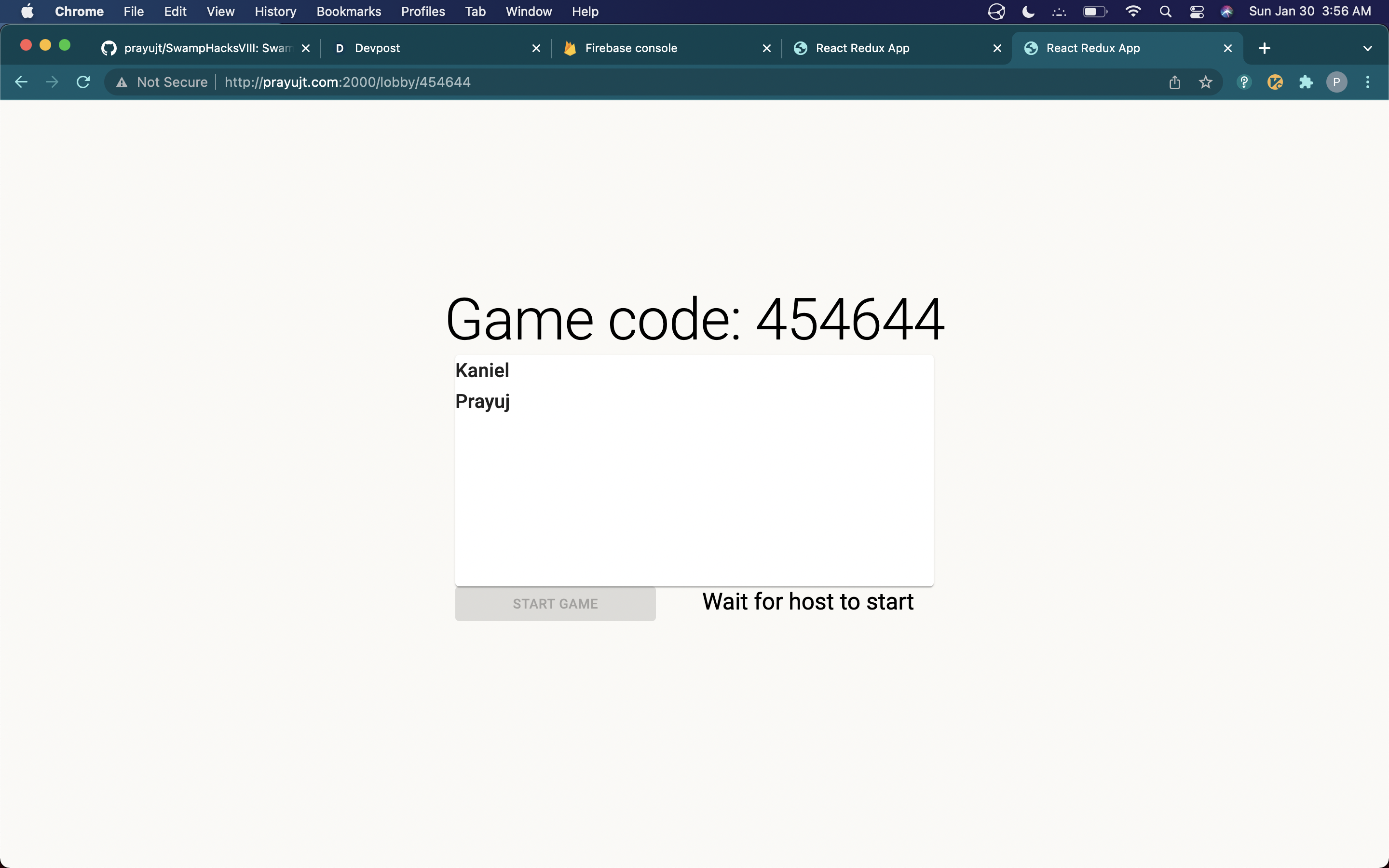Viewport: 1389px width, 868px height.
Task: Open the Extensions puzzle piece icon
Action: (x=1306, y=82)
